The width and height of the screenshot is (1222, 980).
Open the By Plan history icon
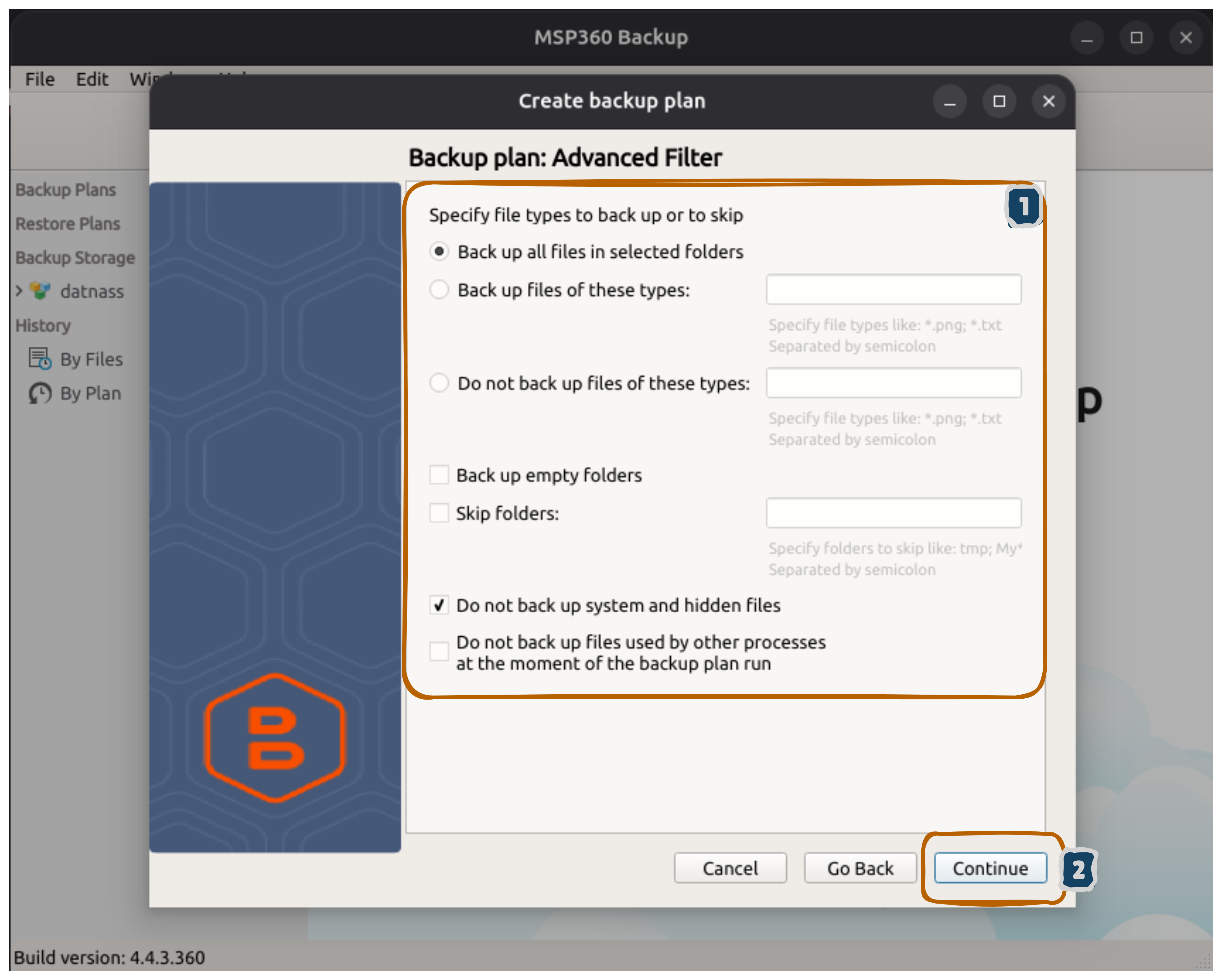pos(40,393)
